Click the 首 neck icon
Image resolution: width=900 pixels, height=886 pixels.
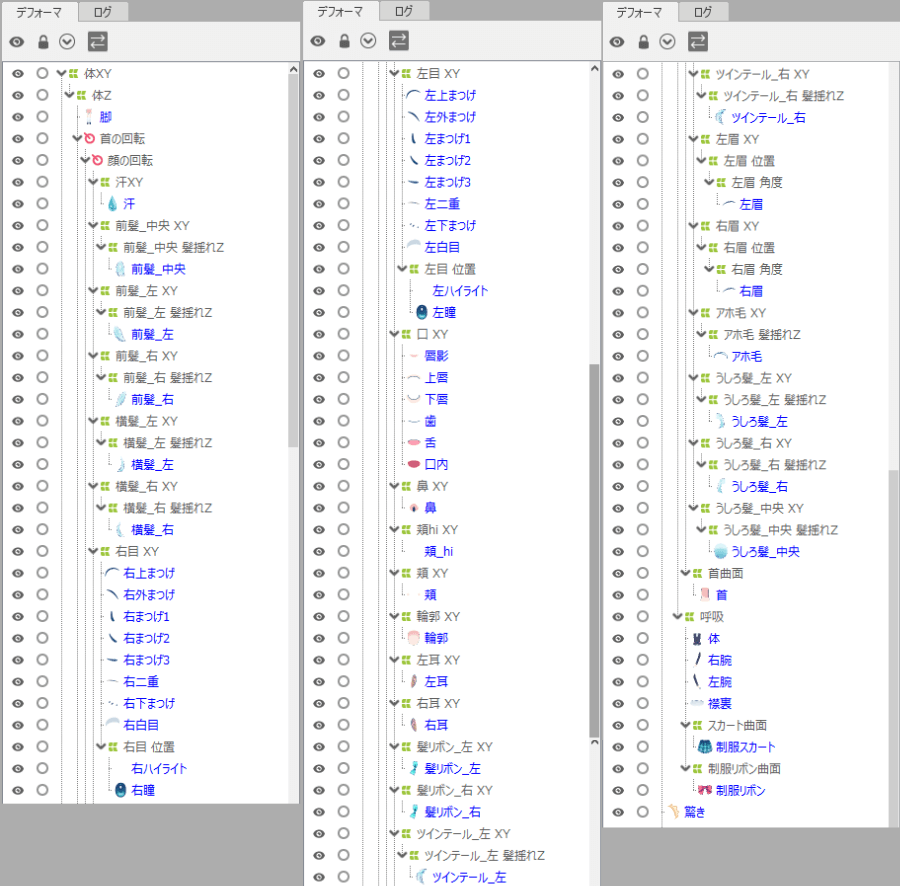point(705,594)
